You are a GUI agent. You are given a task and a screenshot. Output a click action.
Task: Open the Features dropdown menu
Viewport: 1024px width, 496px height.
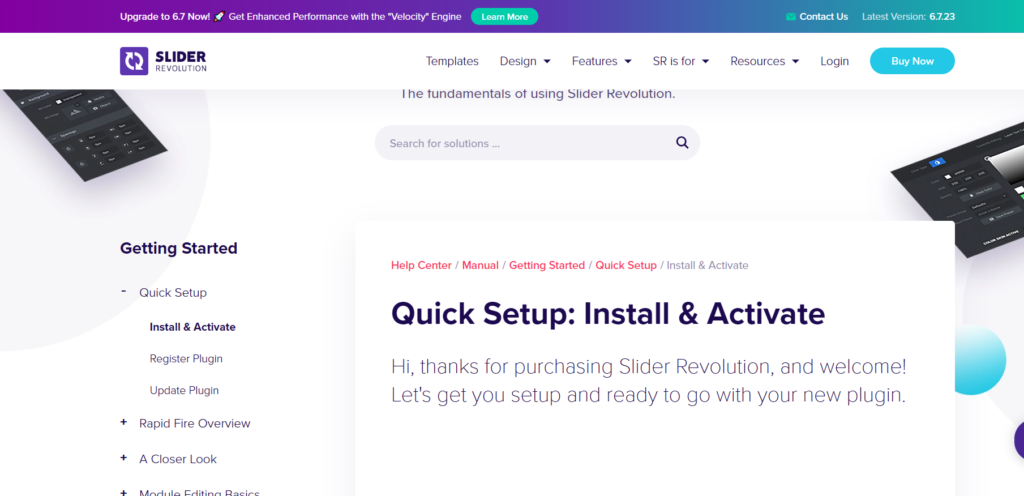pos(601,61)
